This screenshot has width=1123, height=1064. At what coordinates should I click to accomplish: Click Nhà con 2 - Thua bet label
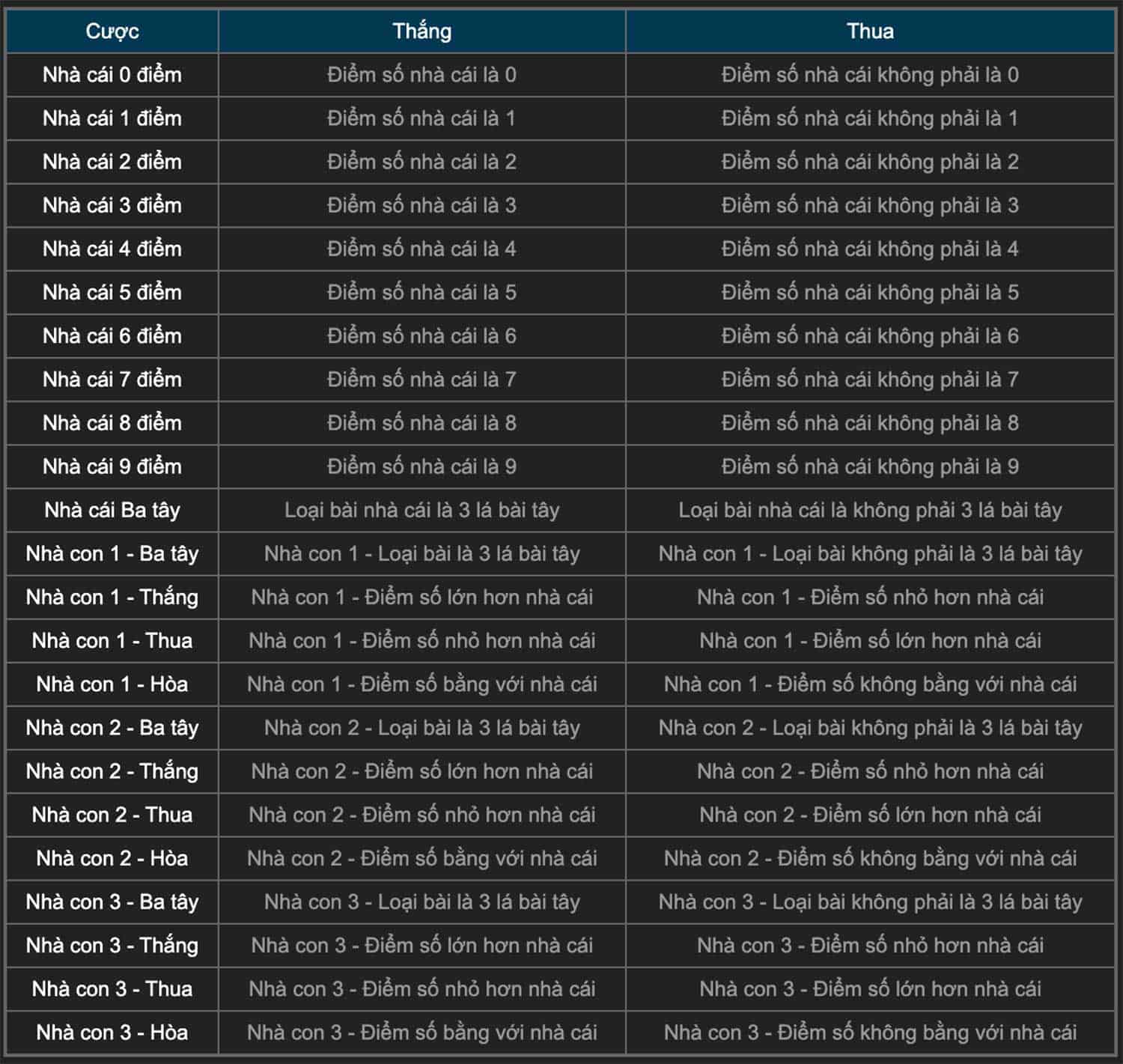click(x=112, y=815)
